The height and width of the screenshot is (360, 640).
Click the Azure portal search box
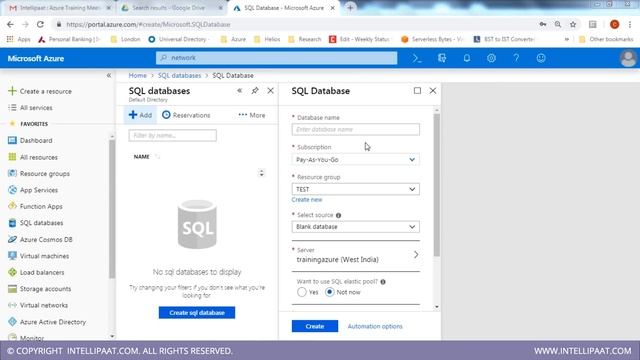tap(276, 58)
